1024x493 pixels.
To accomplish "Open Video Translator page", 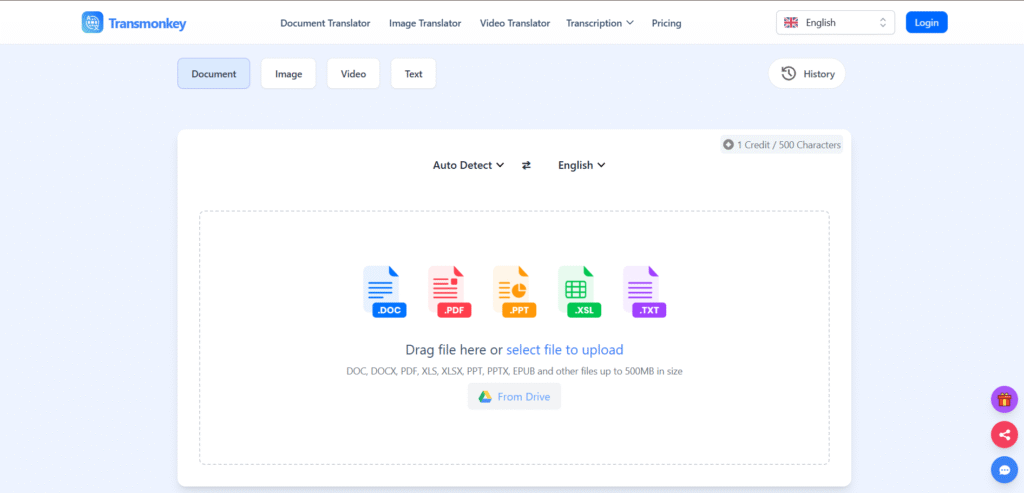I will point(515,23).
